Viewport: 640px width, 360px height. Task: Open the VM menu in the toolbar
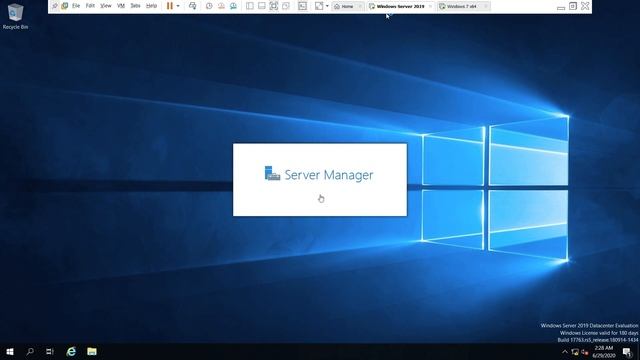coord(121,6)
